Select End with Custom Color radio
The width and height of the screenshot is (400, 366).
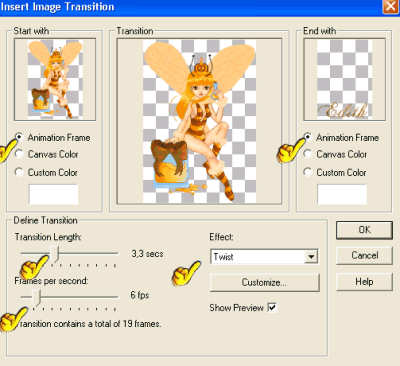click(308, 172)
